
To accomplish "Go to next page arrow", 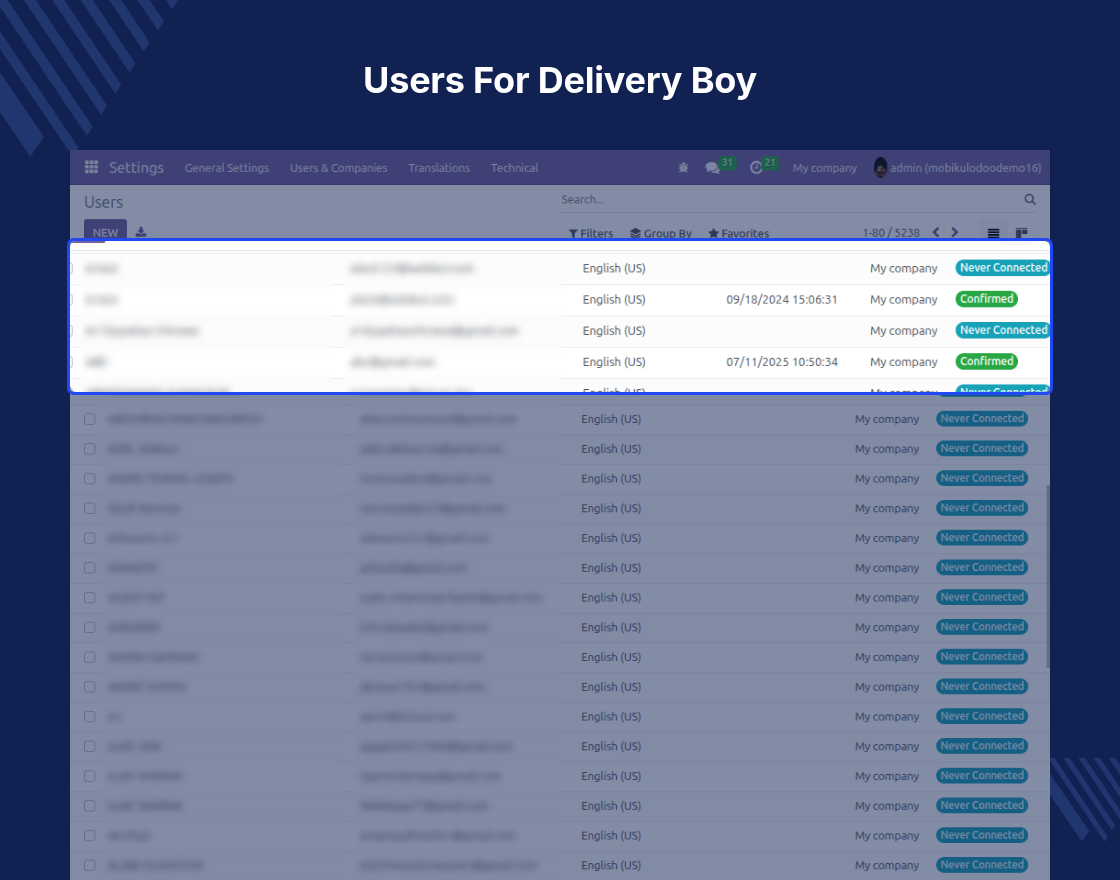I will [x=954, y=232].
